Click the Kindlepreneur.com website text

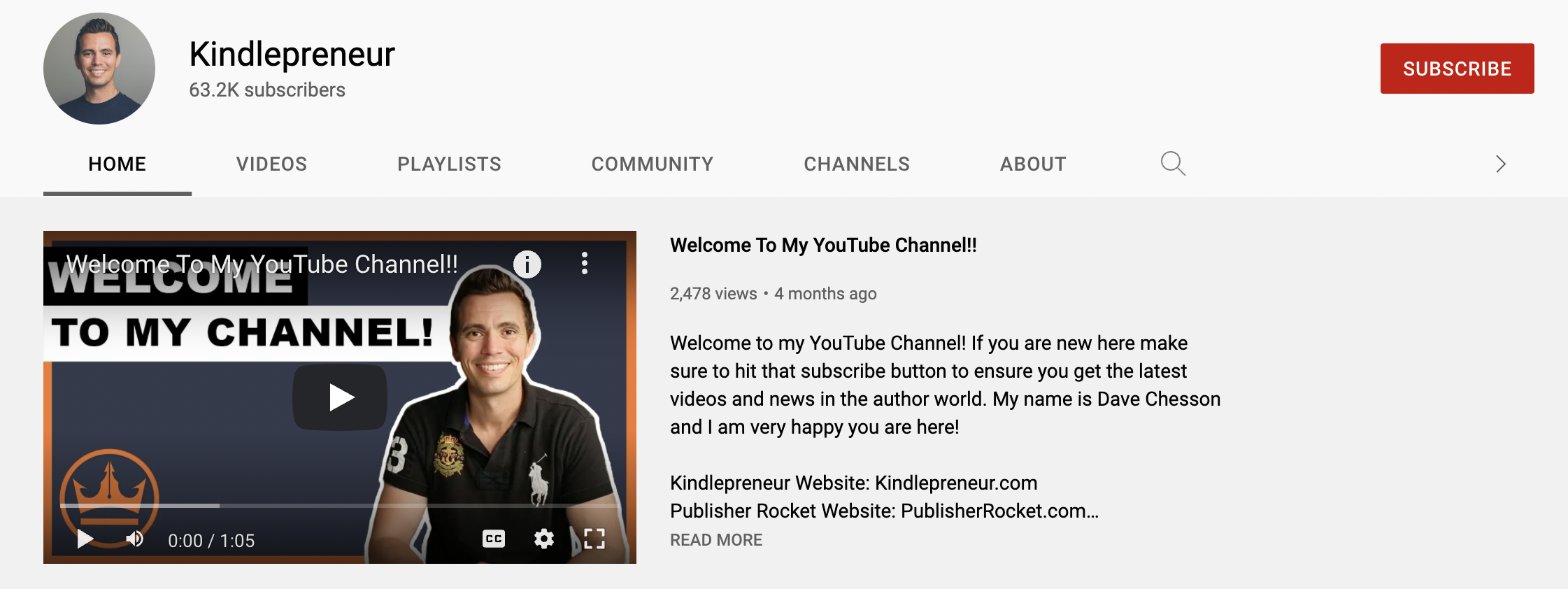[956, 483]
